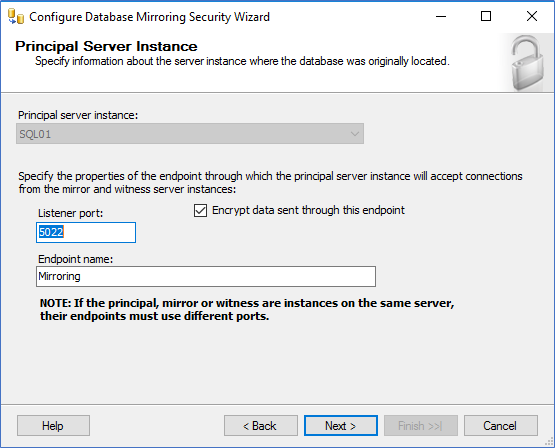Open Help for this wizard page
The width and height of the screenshot is (555, 448).
pyautogui.click(x=53, y=426)
